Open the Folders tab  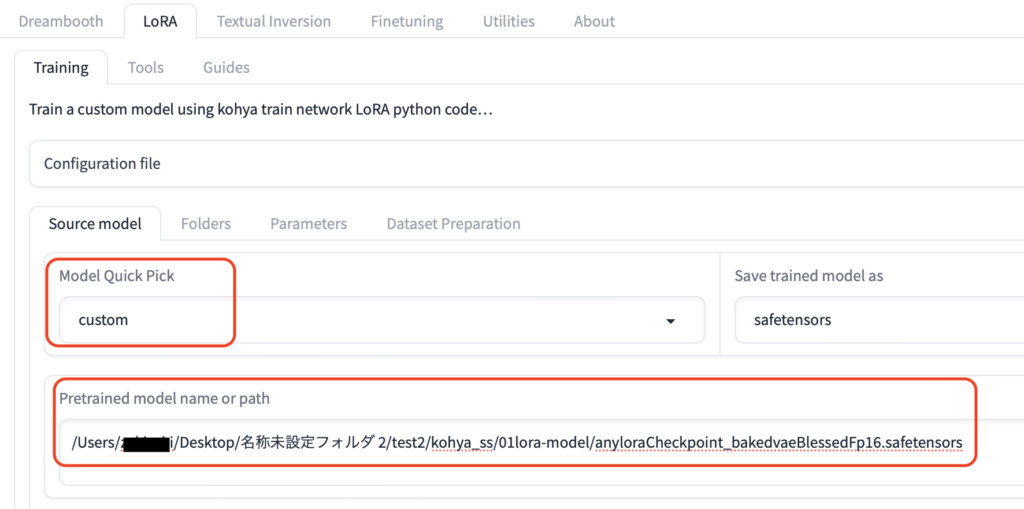click(206, 223)
